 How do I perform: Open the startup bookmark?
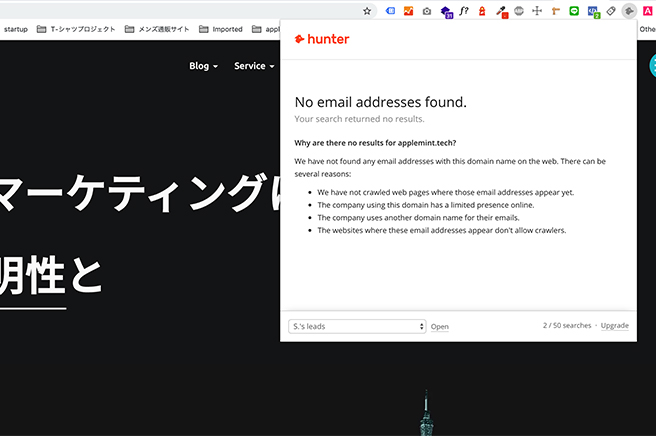pos(16,29)
